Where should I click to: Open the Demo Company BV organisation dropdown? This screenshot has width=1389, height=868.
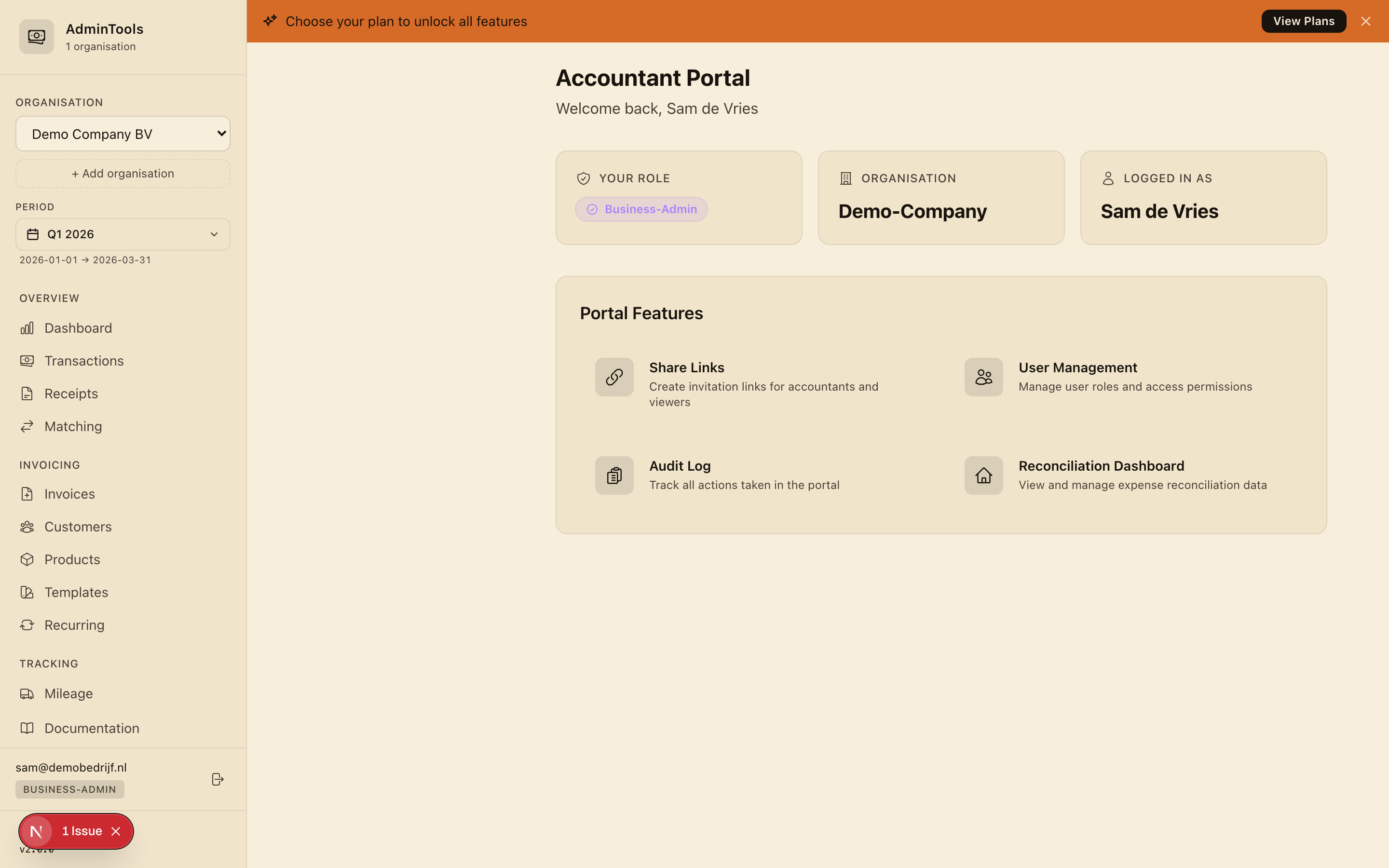(123, 134)
